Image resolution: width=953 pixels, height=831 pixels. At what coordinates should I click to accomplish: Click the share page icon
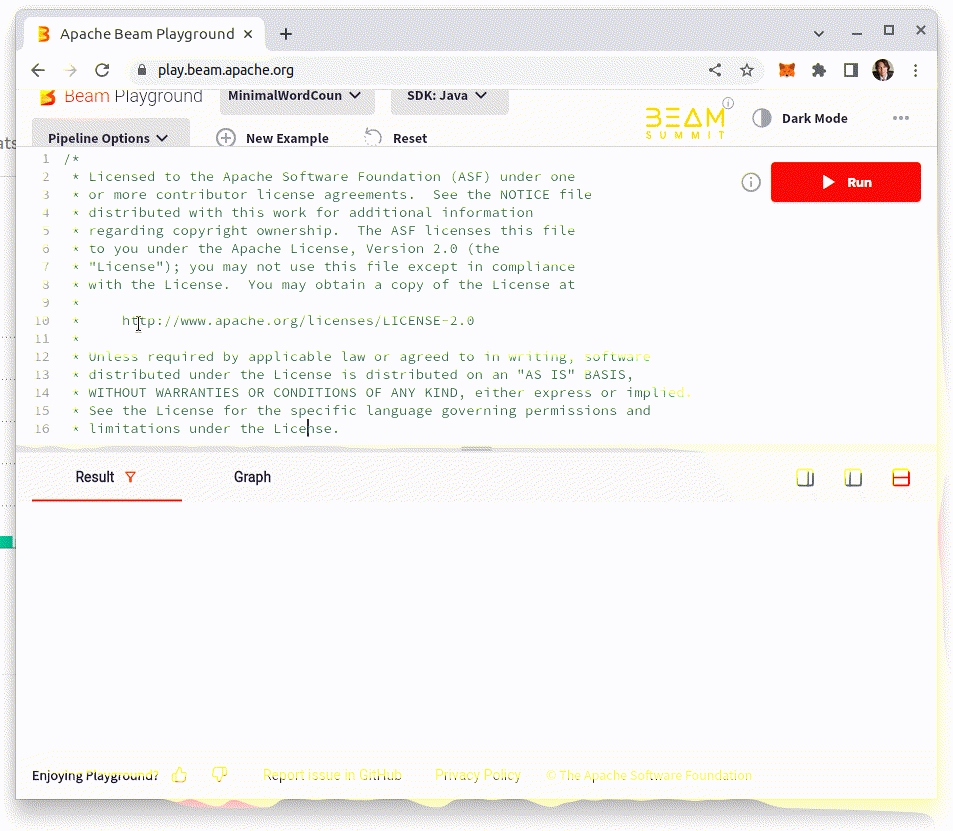pos(715,71)
